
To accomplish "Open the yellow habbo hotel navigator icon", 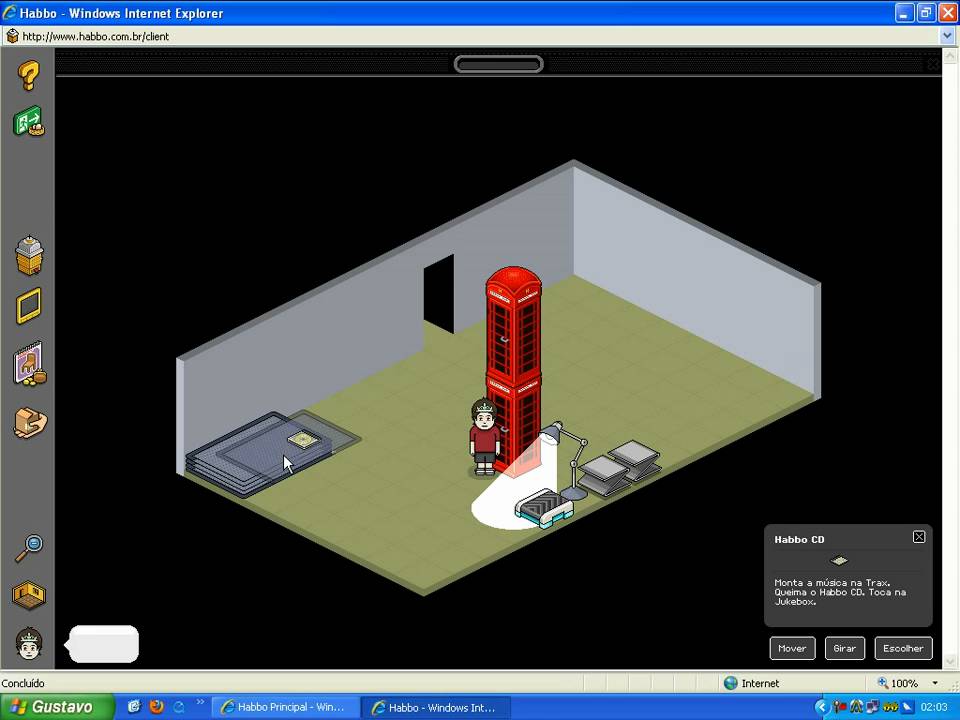I will tap(29, 255).
